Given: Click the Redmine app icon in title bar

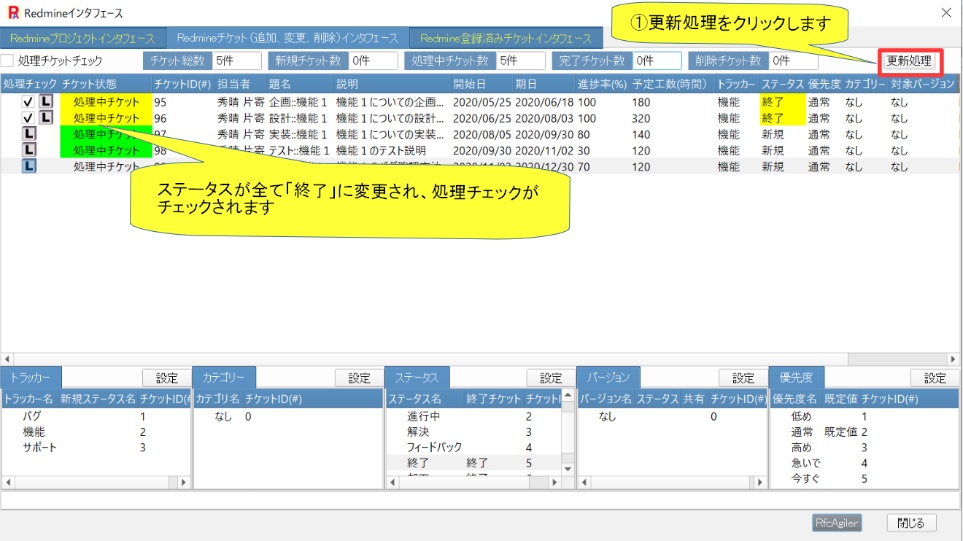Looking at the screenshot, I should (13, 13).
